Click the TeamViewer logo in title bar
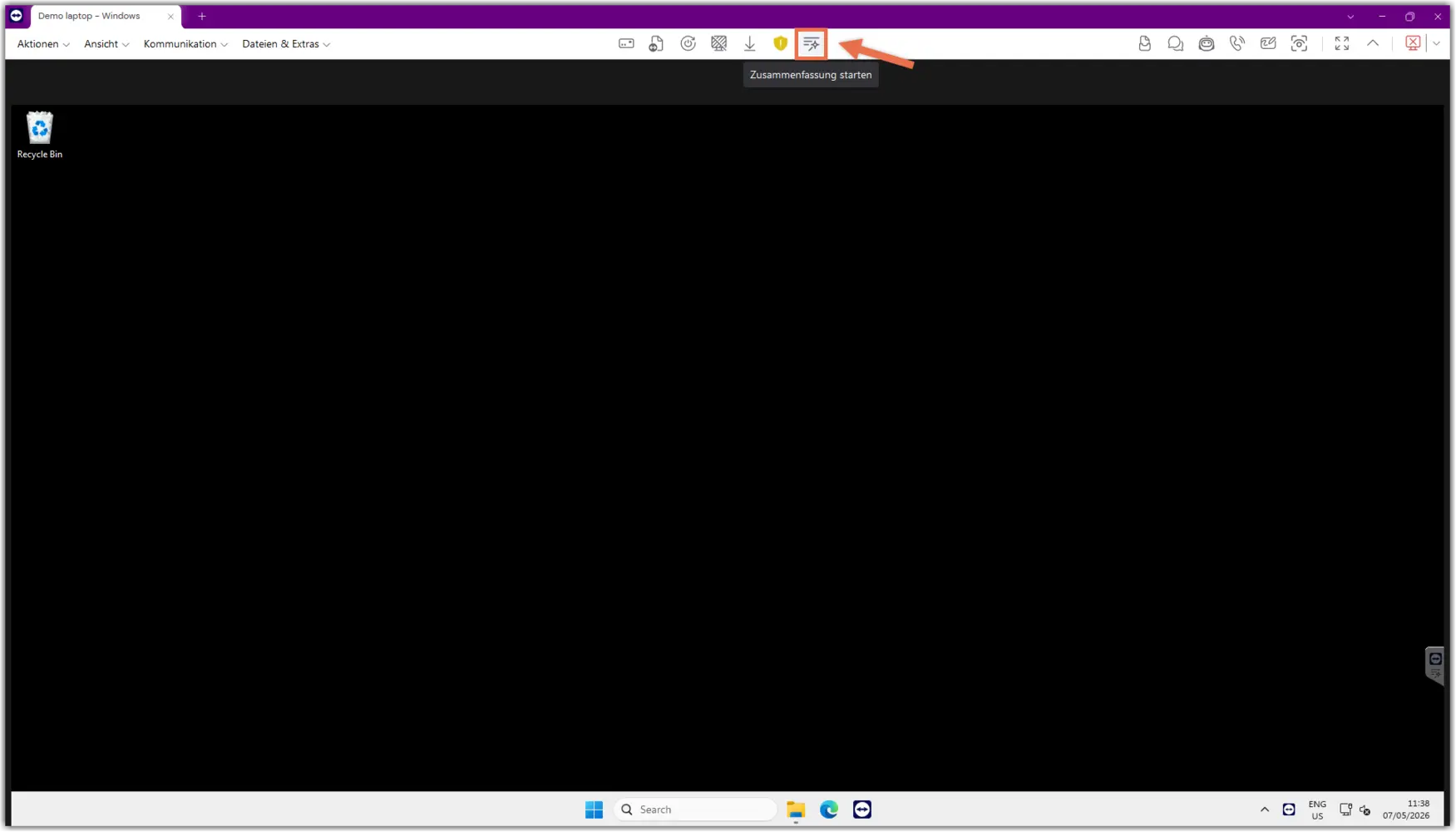Screen dimensions: 1456x832 click(16, 16)
